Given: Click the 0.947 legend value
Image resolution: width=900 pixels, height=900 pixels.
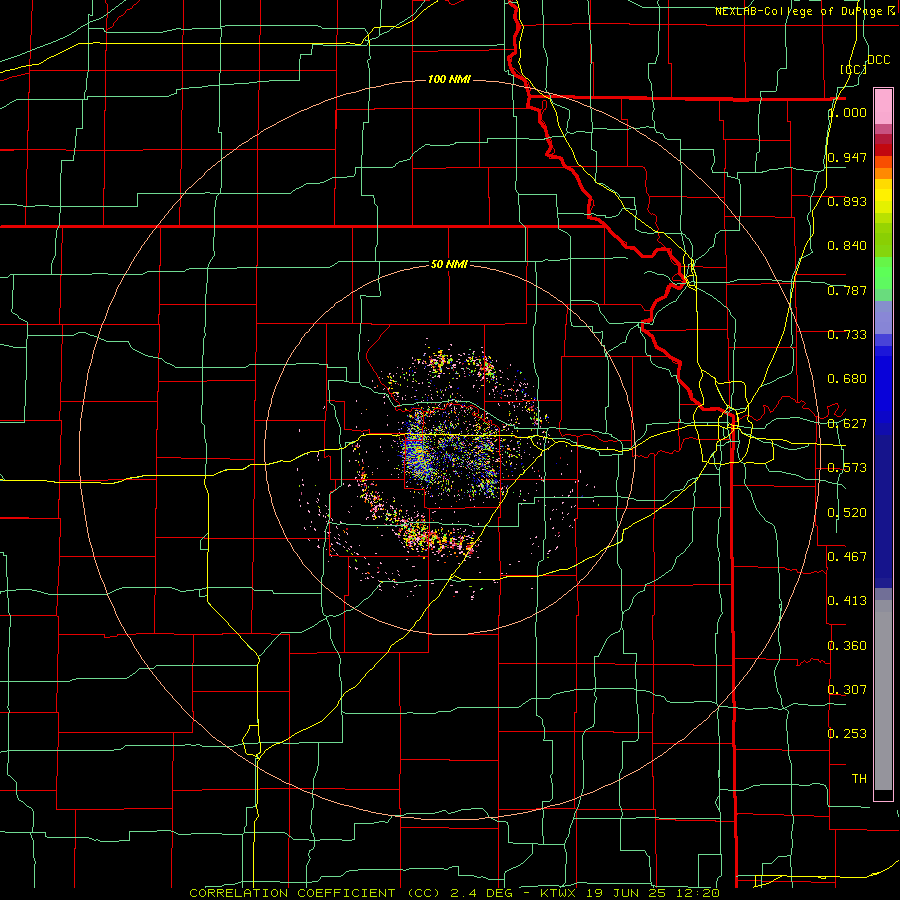Looking at the screenshot, I should point(847,157).
